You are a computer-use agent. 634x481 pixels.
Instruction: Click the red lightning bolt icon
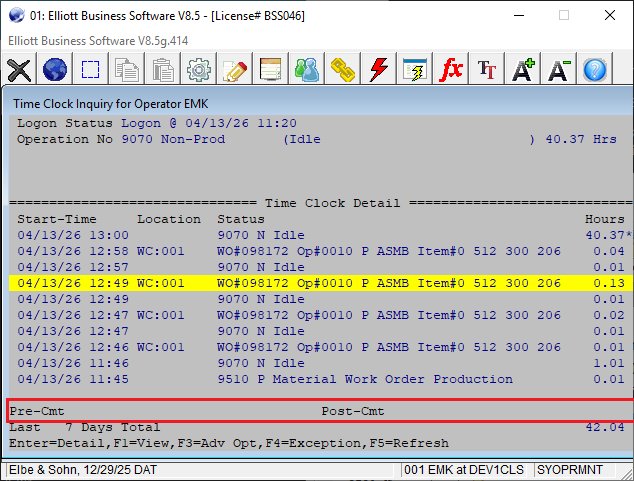click(379, 70)
